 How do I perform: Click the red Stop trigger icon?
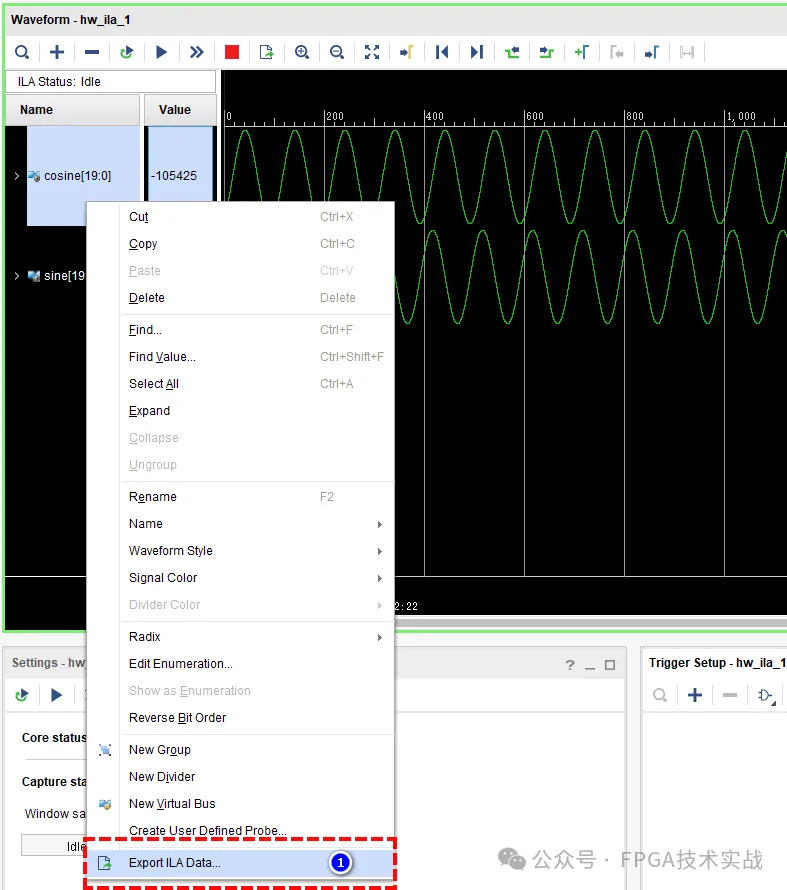pos(232,52)
